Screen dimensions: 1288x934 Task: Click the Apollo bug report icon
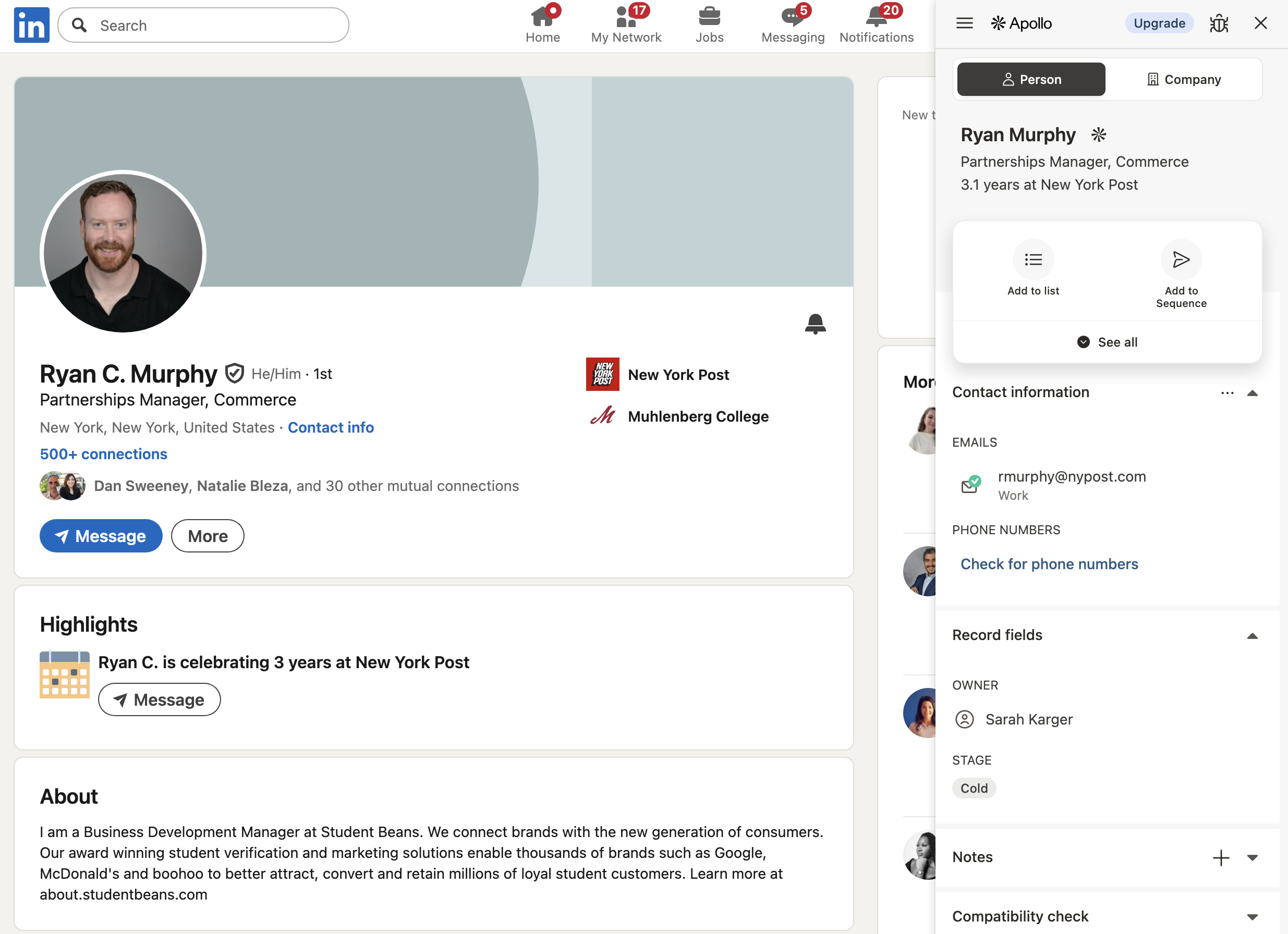1219,23
